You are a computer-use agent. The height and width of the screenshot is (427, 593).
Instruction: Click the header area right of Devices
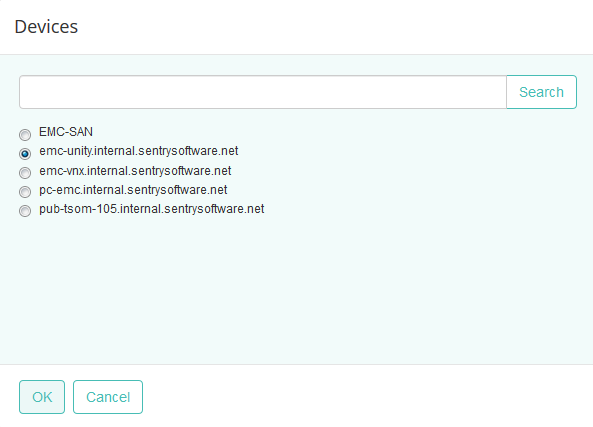coord(333,27)
